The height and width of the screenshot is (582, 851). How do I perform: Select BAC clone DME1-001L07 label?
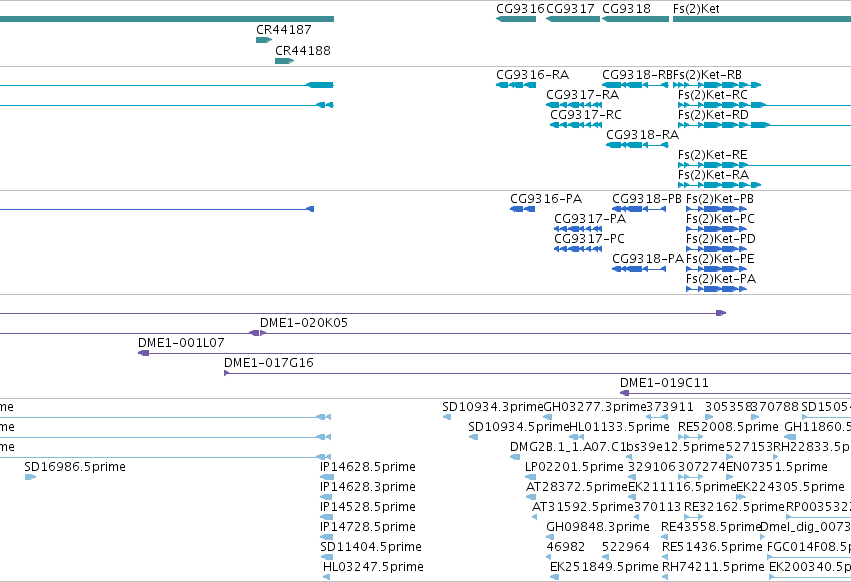click(x=181, y=343)
